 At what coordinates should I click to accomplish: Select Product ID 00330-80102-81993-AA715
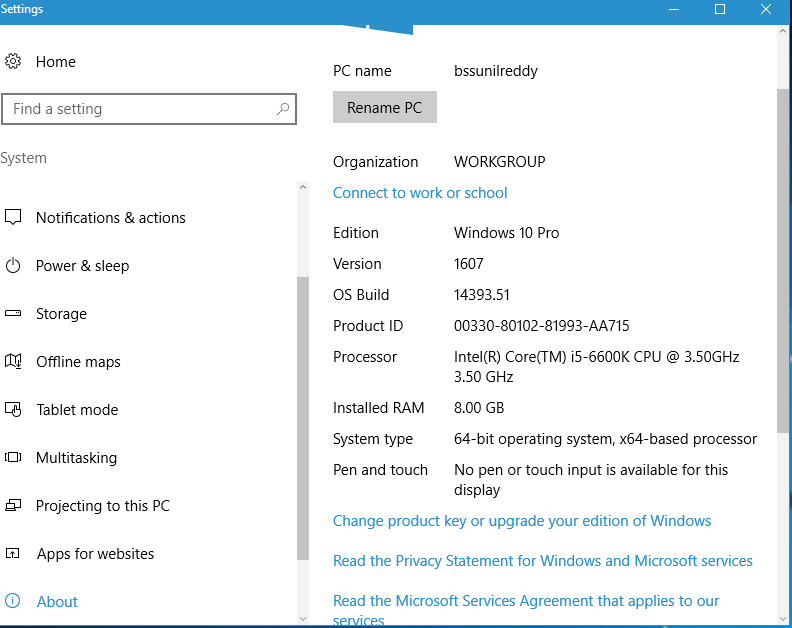[x=541, y=326]
